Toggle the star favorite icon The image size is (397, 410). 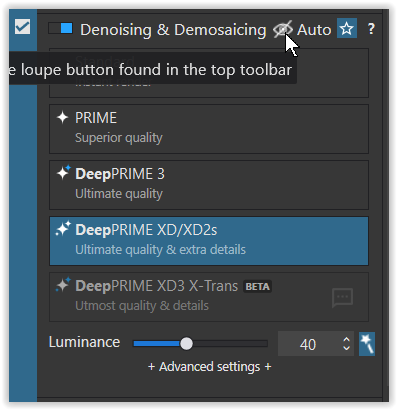[x=347, y=28]
